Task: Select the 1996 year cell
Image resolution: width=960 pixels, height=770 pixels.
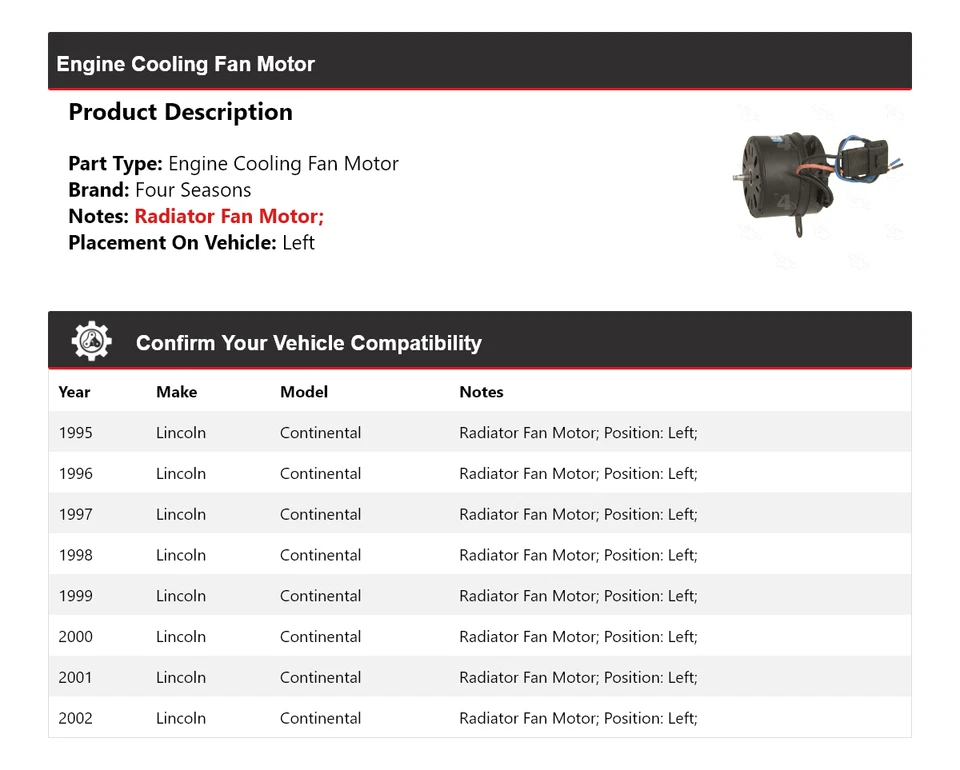Action: point(75,474)
